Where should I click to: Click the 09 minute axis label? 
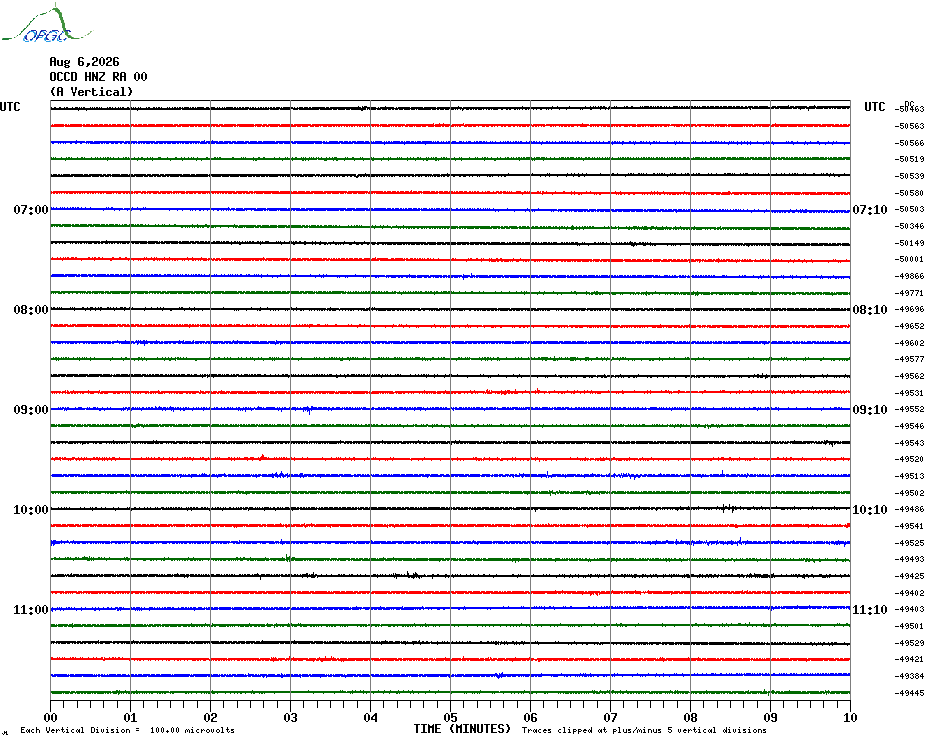click(x=770, y=717)
